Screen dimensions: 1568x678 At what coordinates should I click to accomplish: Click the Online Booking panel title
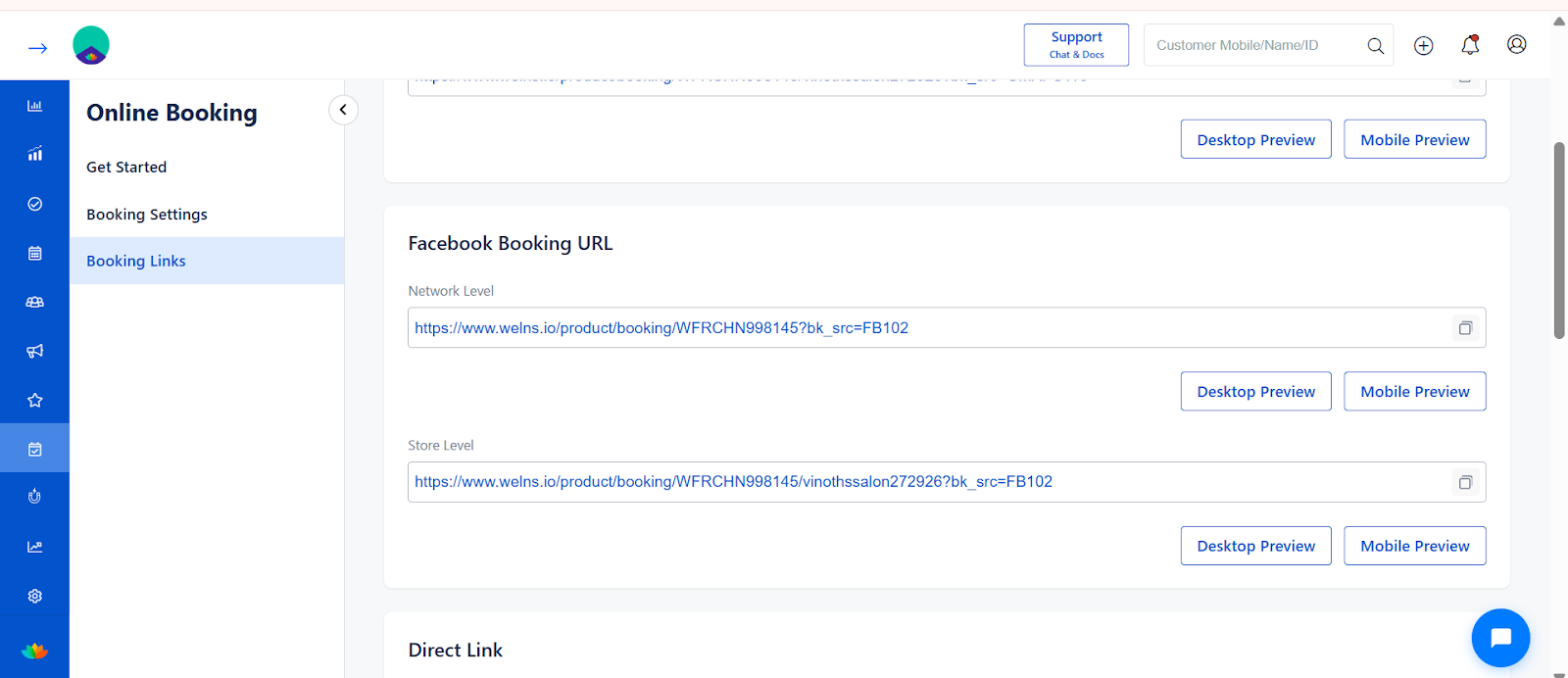coord(171,113)
